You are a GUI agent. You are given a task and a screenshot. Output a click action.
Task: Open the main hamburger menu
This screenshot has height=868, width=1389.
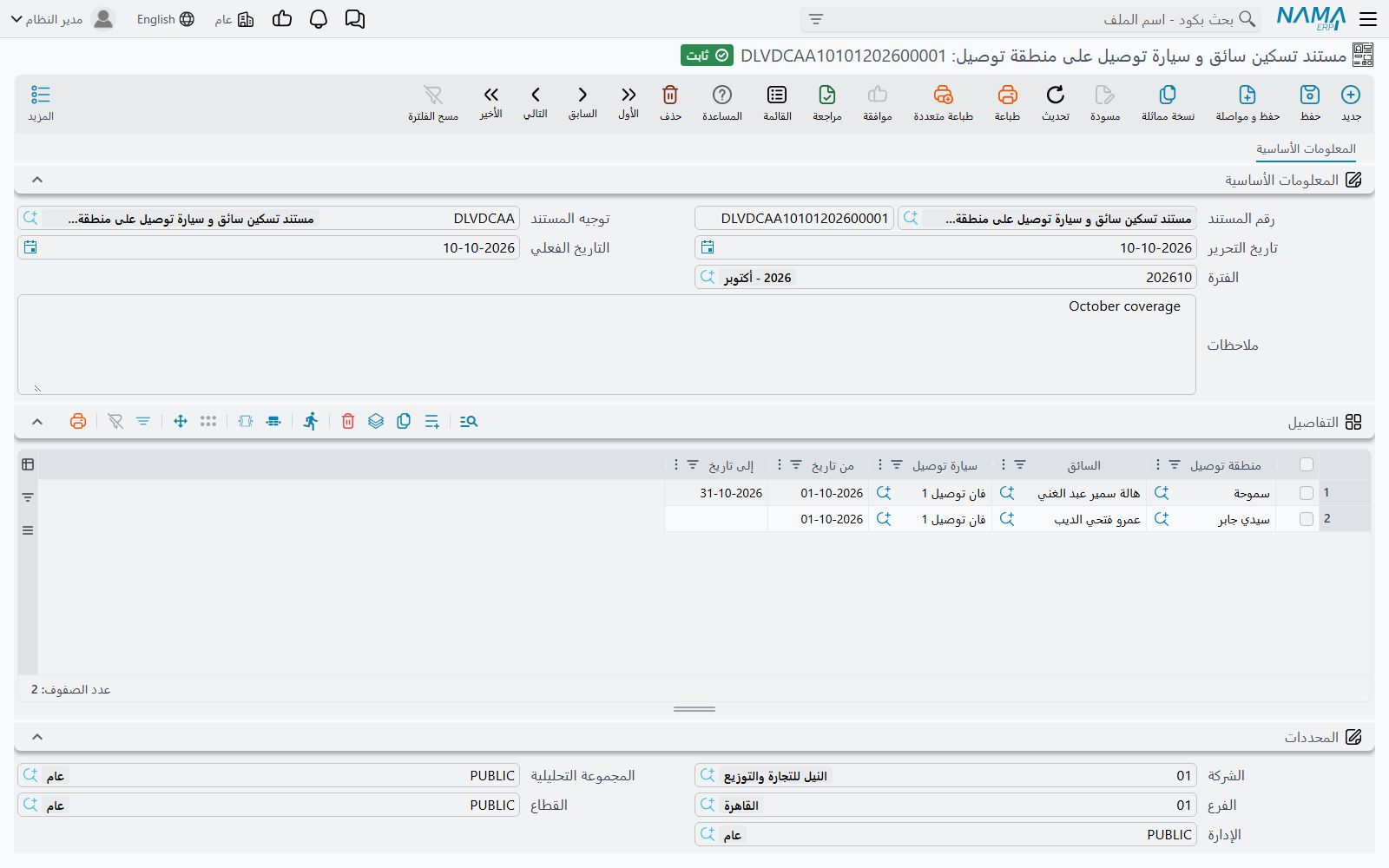click(1368, 19)
